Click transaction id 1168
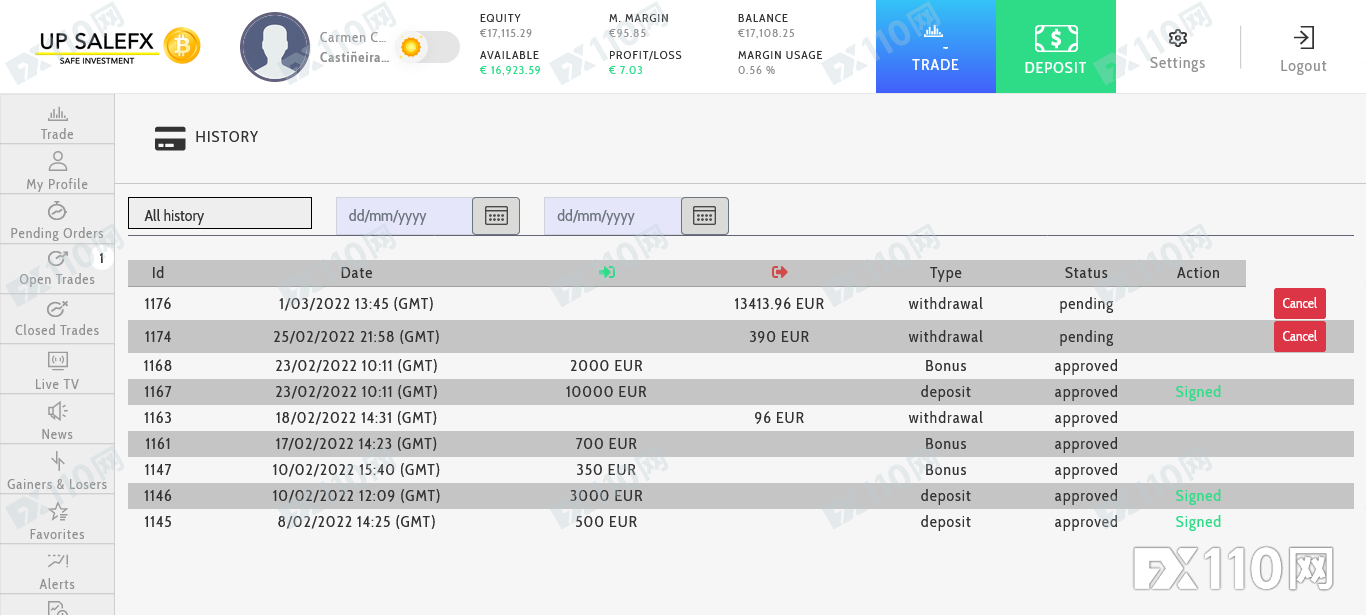The image size is (1366, 615). click(x=158, y=366)
